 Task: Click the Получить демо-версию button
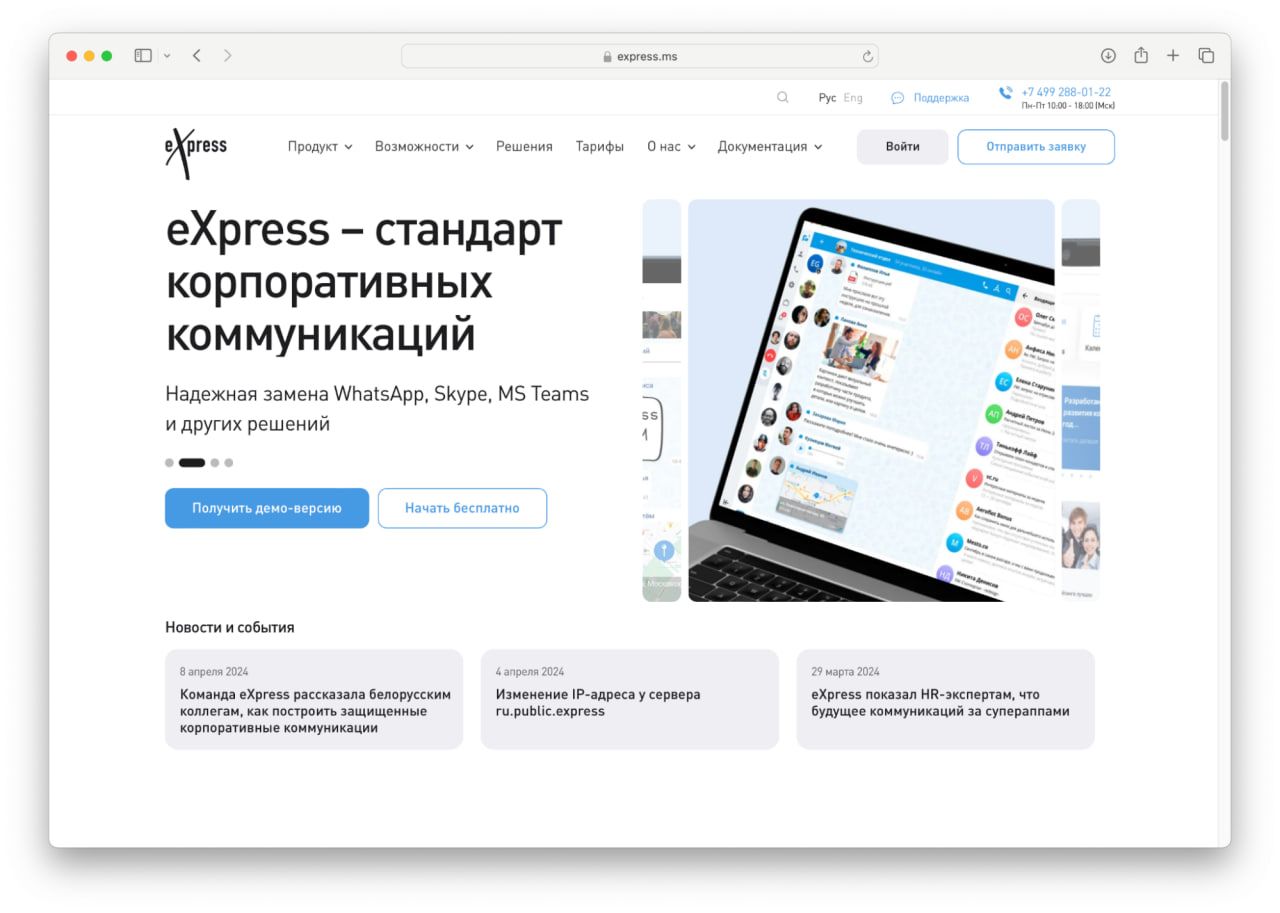[x=267, y=508]
